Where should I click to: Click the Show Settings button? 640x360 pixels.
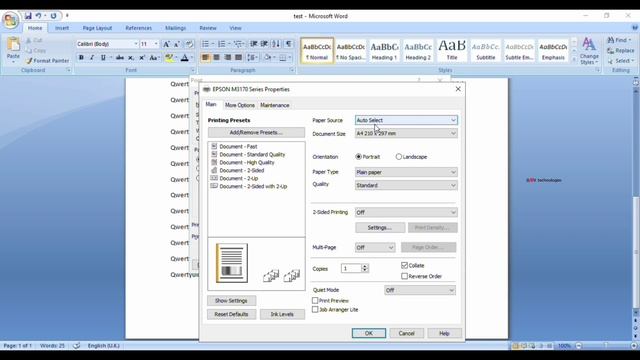pyautogui.click(x=231, y=301)
